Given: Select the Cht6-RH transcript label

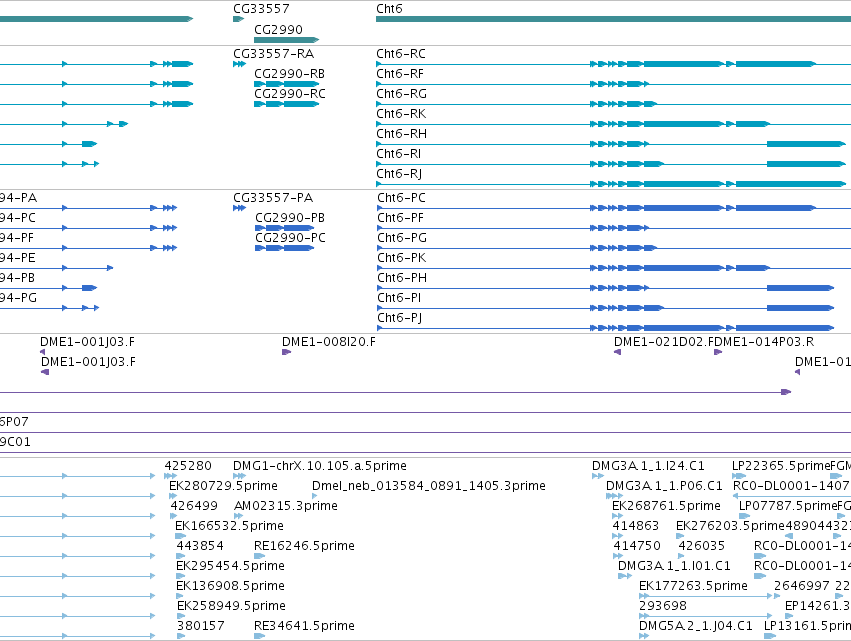Looking at the screenshot, I should coord(402,134).
